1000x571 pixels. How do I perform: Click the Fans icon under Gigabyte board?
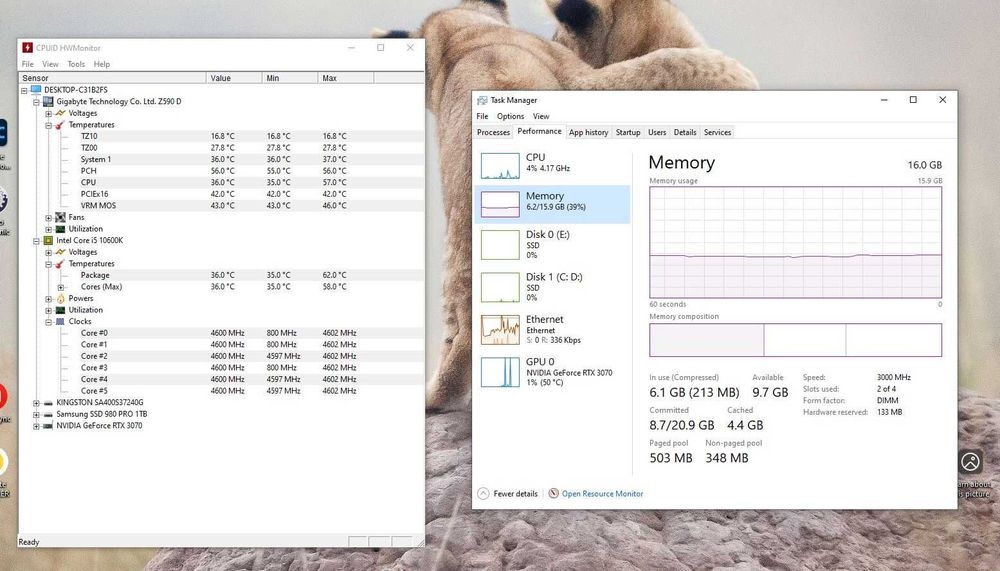click(61, 218)
